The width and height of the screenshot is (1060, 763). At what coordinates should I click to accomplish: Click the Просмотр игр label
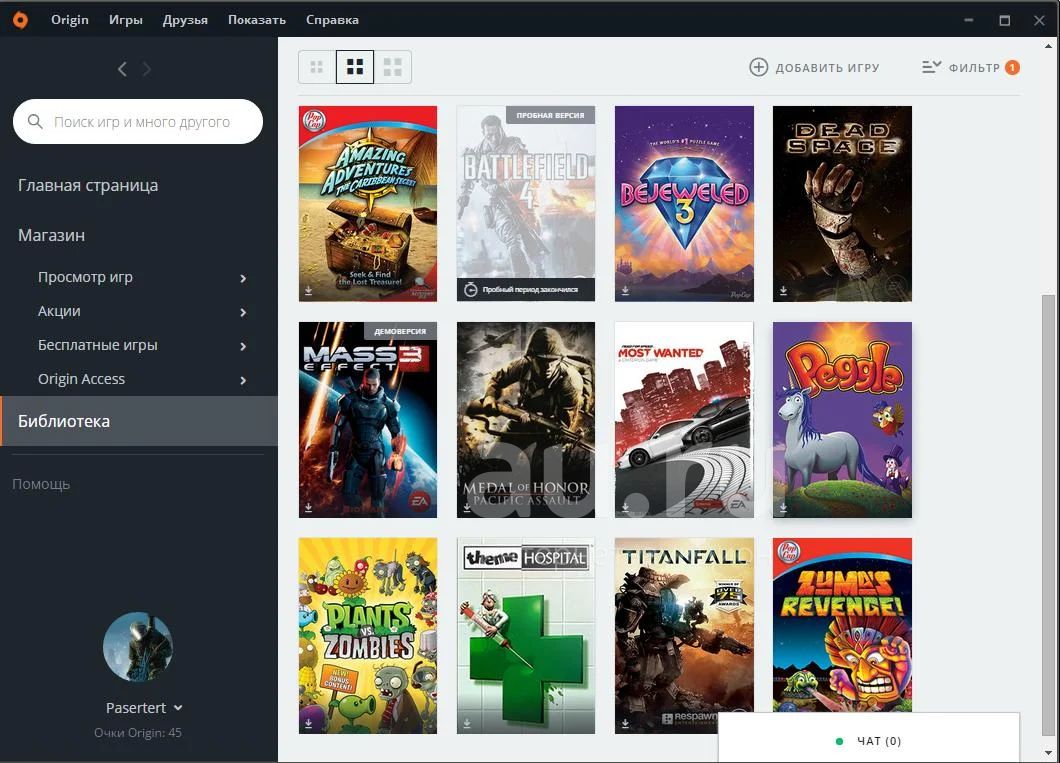[x=85, y=277]
